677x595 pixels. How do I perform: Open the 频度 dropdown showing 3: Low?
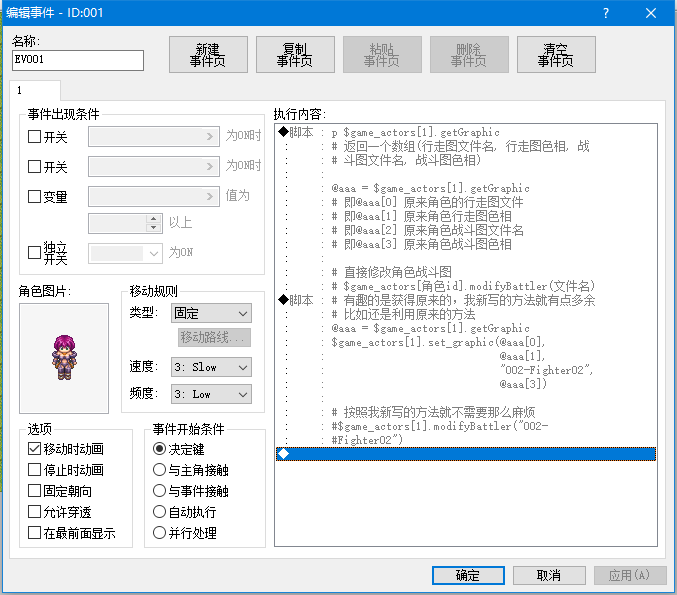coord(212,394)
